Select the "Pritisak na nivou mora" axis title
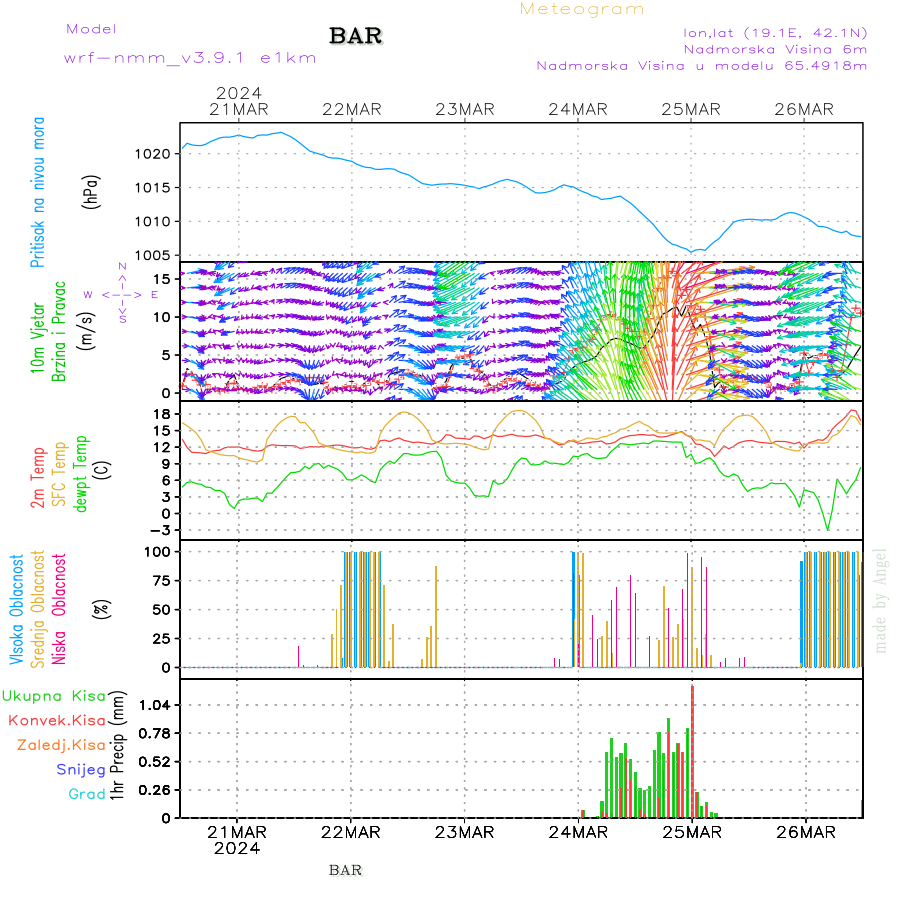This screenshot has height=900, width=900. tap(37, 192)
